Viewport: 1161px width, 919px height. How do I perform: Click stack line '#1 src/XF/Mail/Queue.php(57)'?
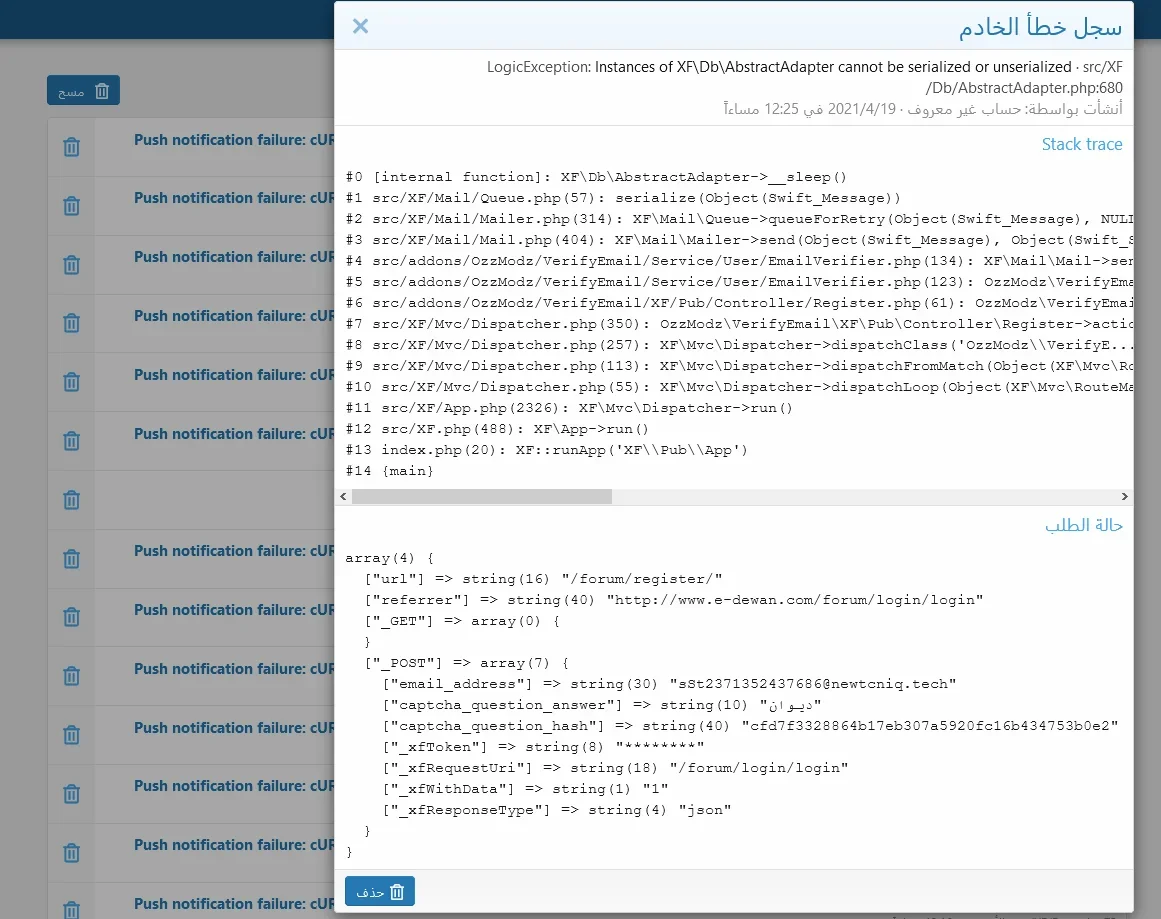(x=623, y=198)
